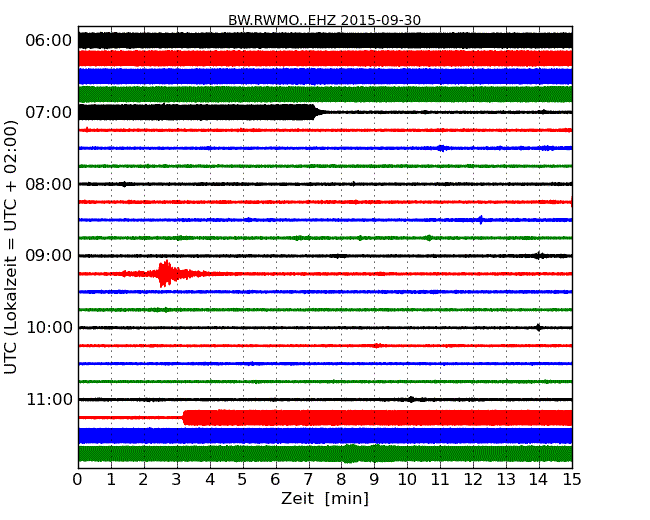Click x-axis tick label 0
Viewport: 650px width, 520px height.
[78, 480]
